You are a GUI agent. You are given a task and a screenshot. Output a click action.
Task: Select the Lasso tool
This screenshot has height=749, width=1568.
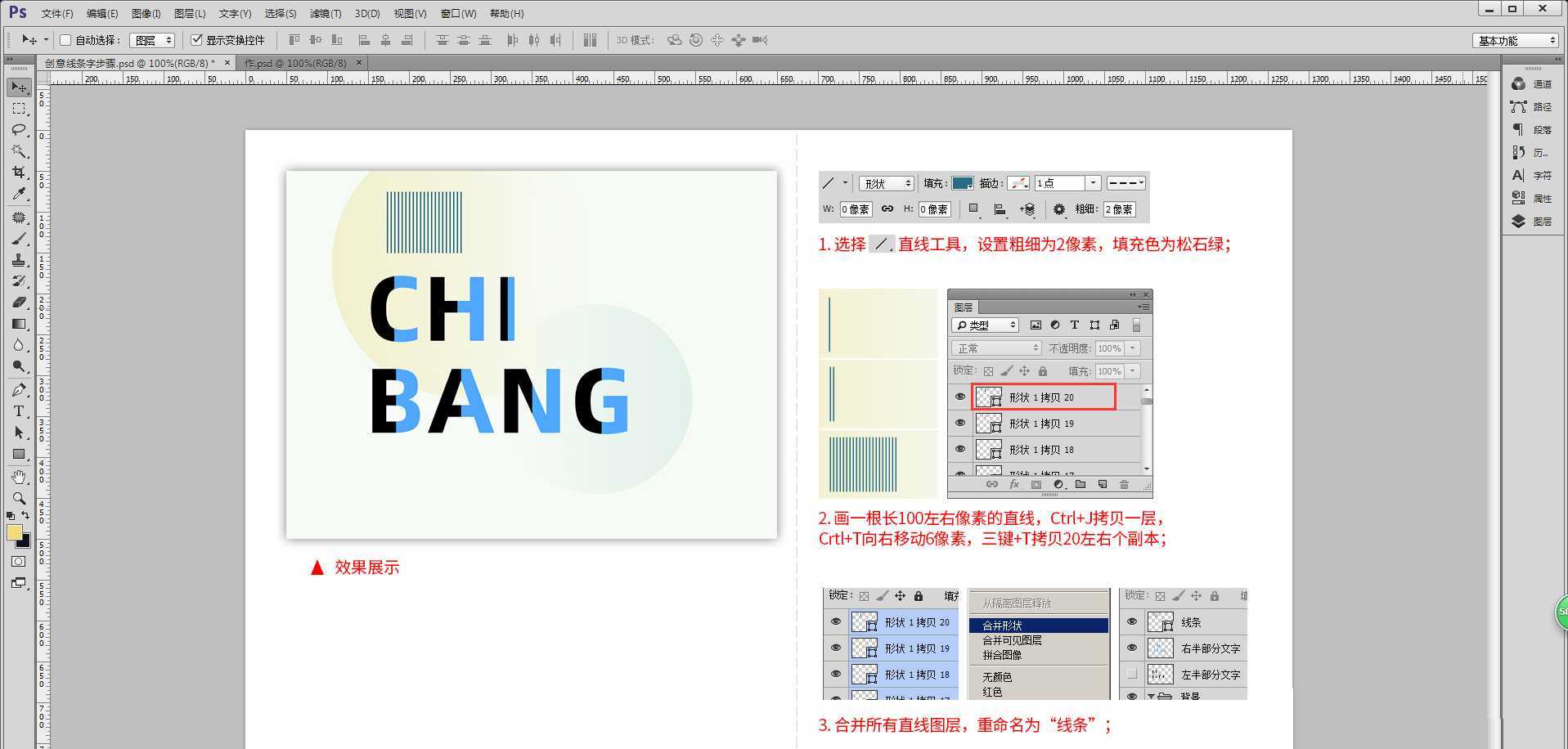[19, 130]
